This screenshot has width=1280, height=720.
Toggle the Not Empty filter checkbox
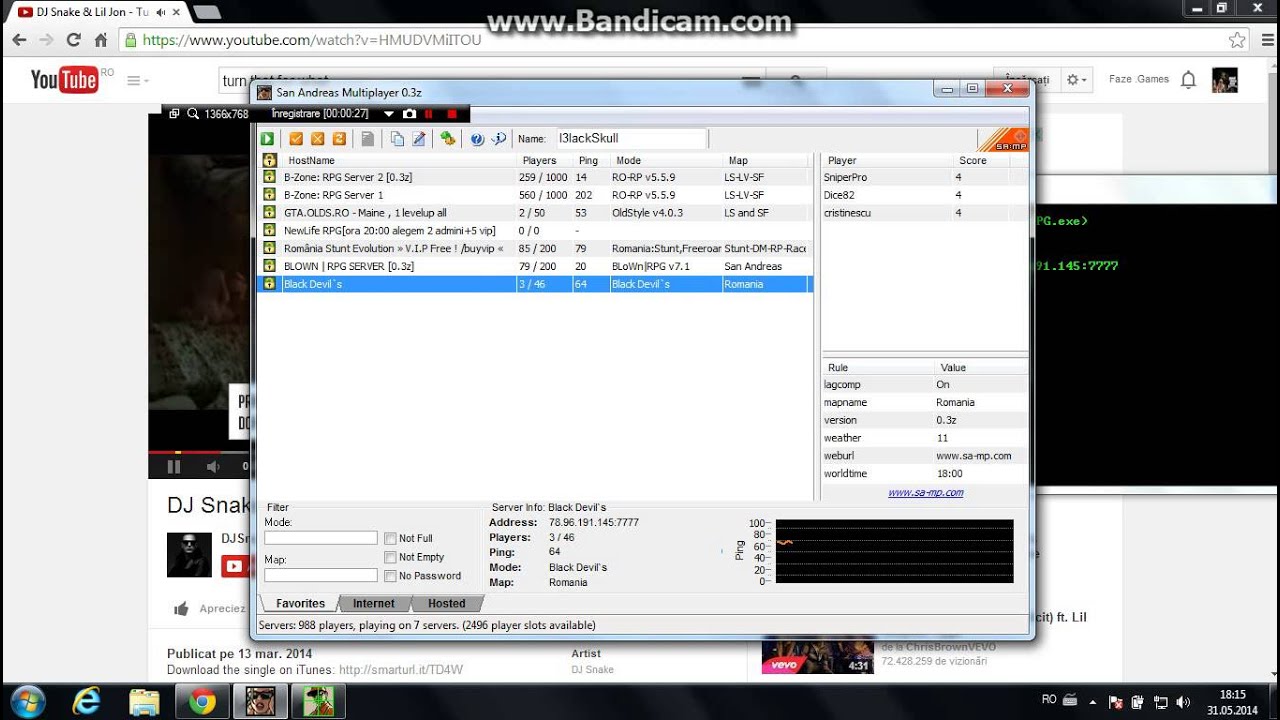390,557
